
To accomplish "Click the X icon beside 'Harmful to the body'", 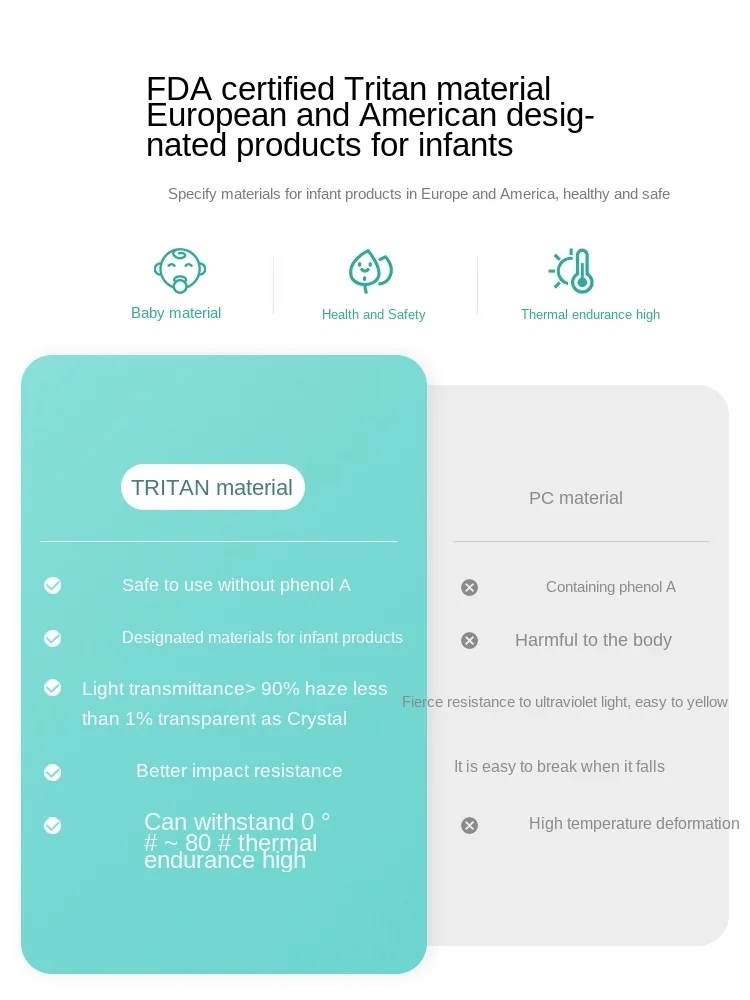I will coord(469,640).
